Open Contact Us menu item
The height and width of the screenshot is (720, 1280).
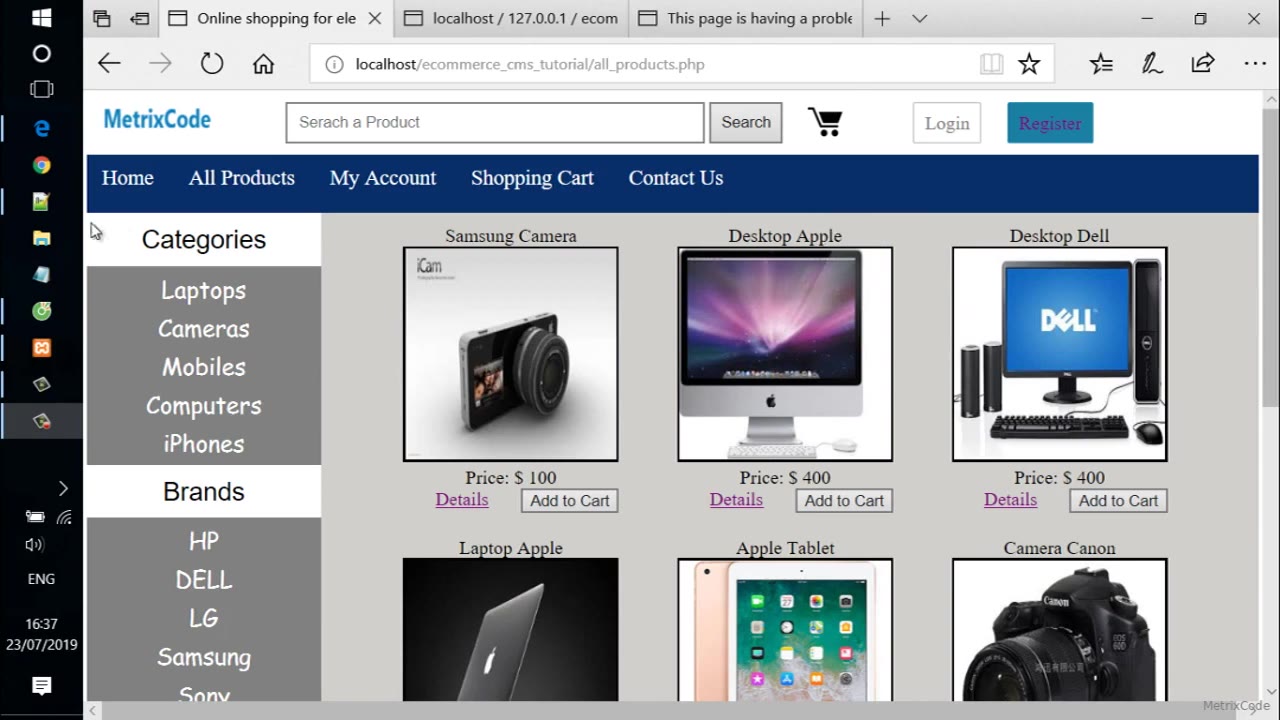[x=676, y=178]
